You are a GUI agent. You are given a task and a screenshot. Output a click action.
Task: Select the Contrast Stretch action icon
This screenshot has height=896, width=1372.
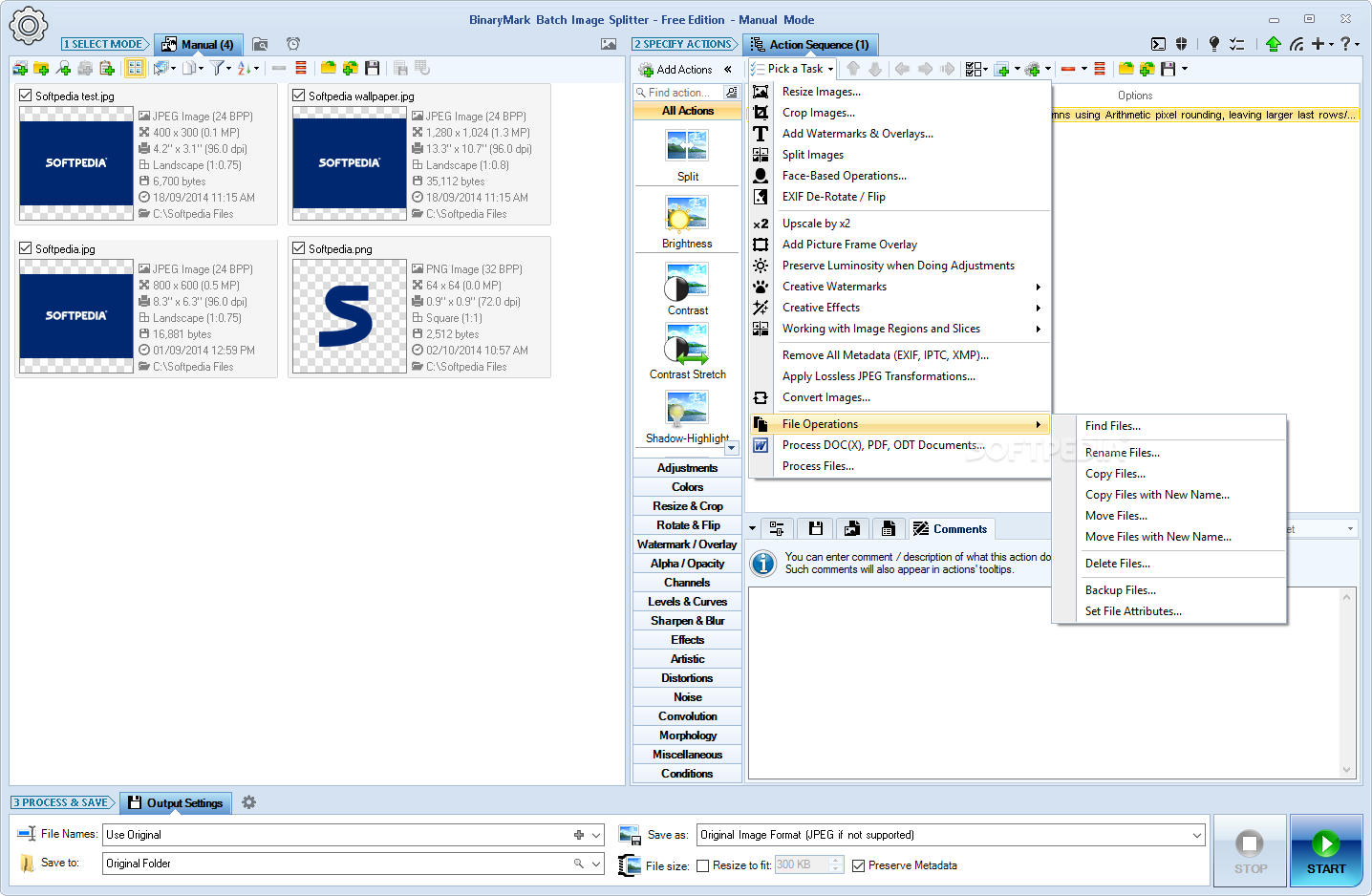(x=687, y=345)
